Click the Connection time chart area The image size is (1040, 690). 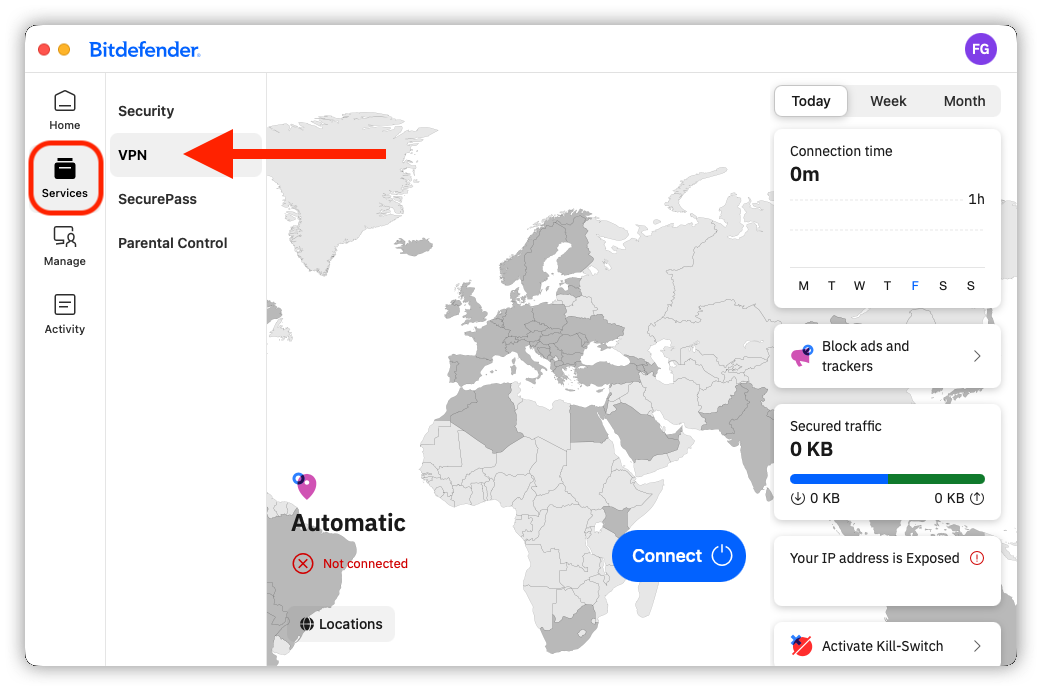tap(887, 232)
